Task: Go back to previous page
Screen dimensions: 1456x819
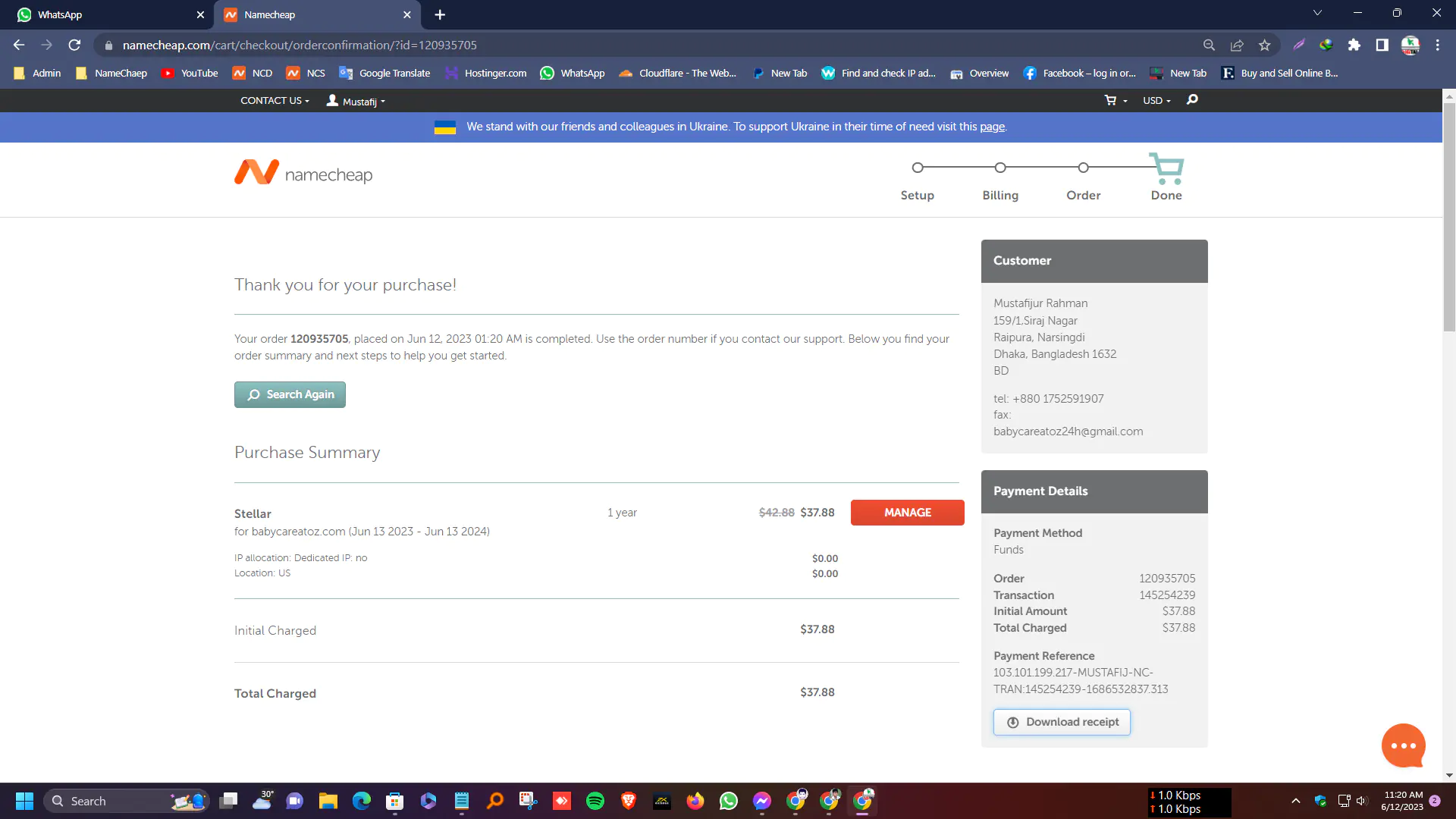Action: point(19,45)
